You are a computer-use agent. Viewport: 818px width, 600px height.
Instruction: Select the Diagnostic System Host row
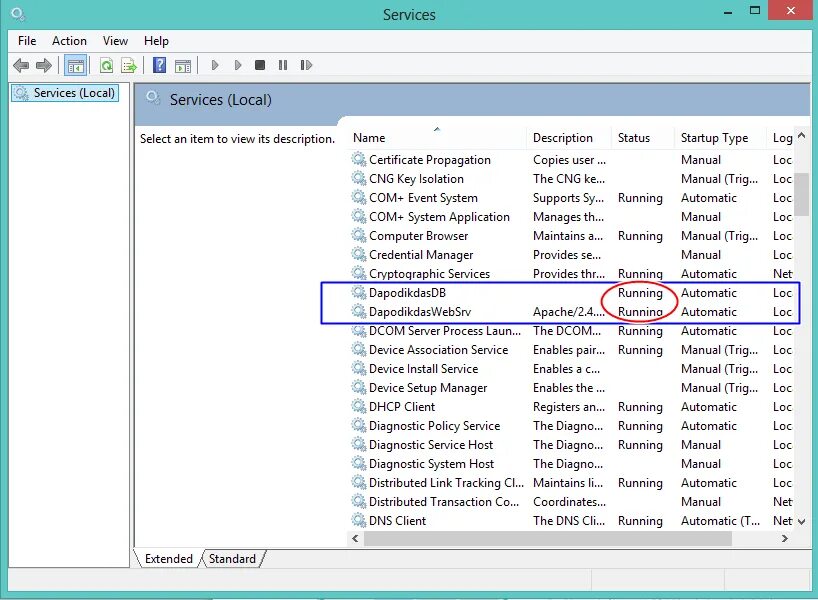571,464
